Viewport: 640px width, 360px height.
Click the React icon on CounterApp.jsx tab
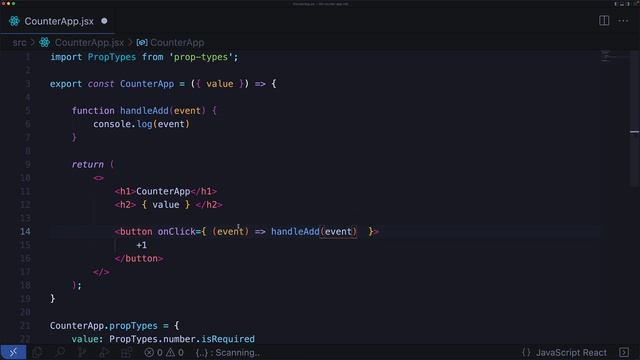point(14,21)
